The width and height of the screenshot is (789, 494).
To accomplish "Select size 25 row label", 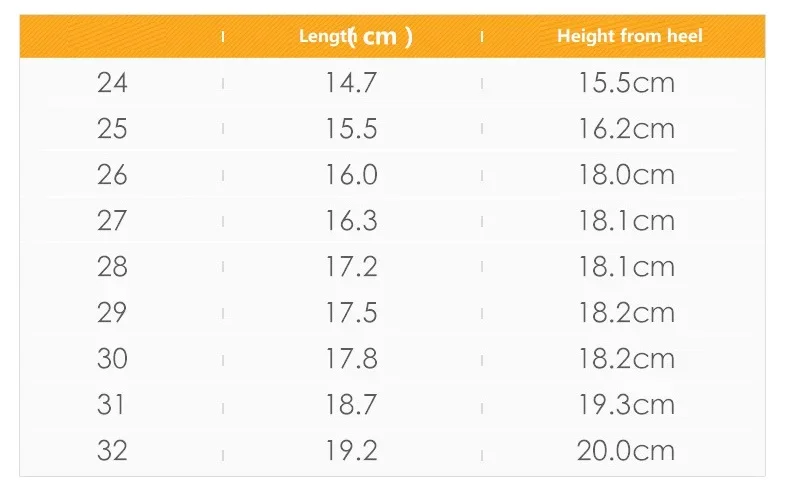I will (112, 129).
